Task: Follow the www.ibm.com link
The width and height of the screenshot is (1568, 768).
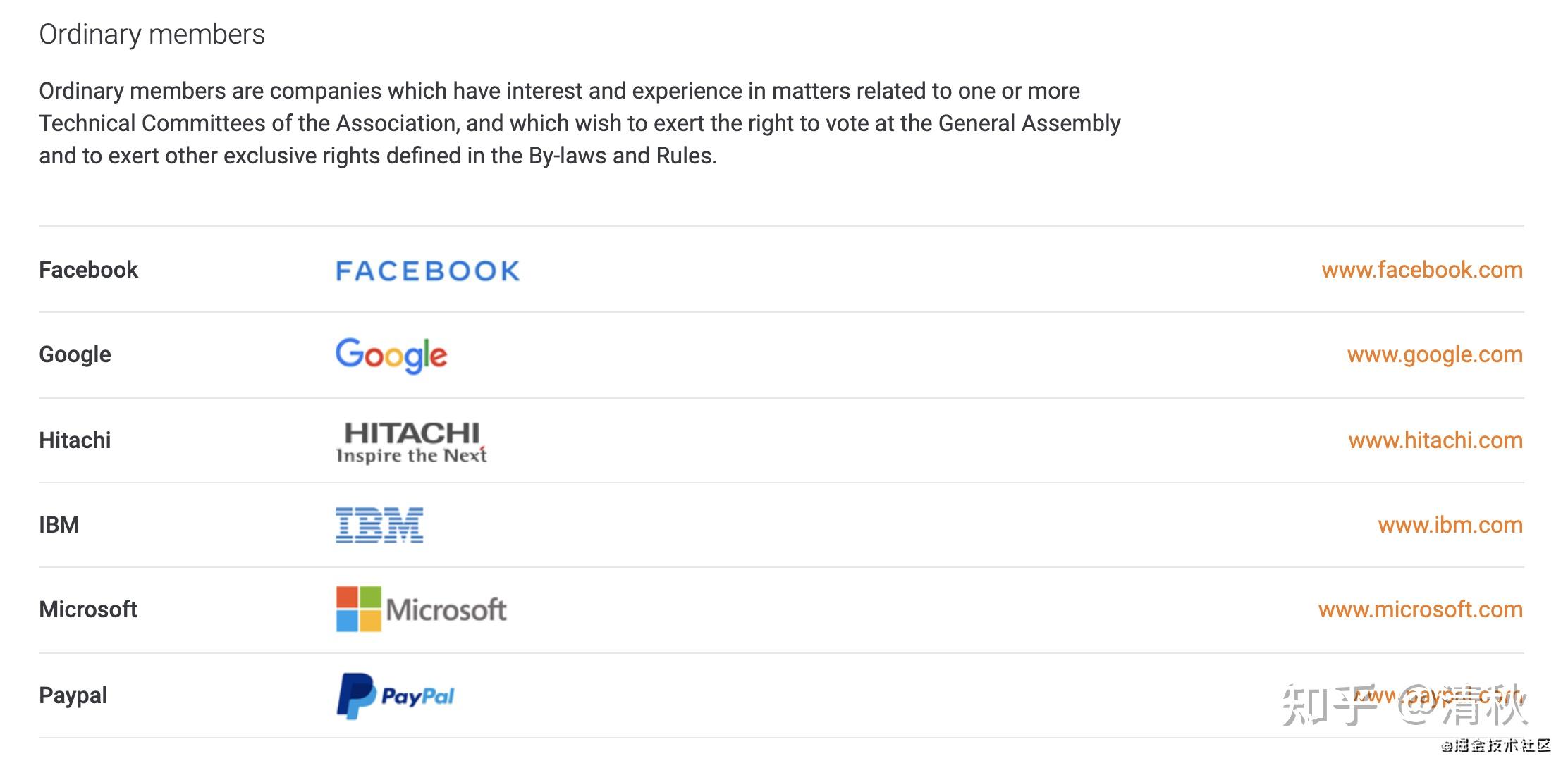Action: click(x=1450, y=525)
